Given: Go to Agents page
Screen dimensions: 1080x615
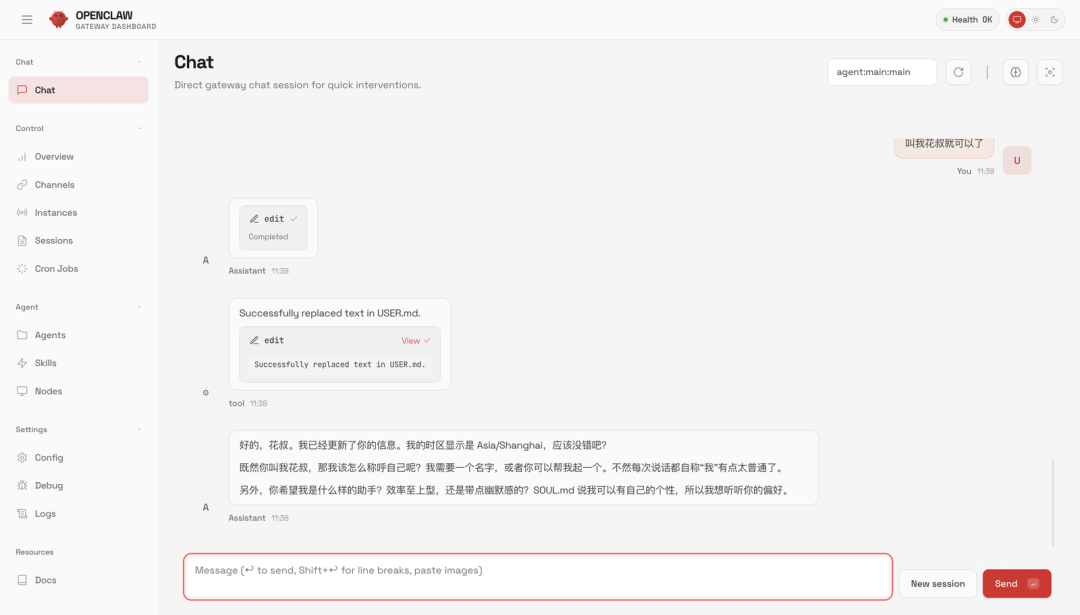Looking at the screenshot, I should point(79,335).
